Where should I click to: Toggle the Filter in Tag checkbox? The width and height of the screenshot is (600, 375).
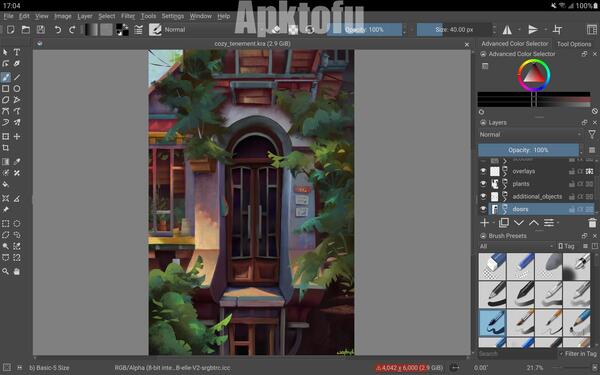578,354
